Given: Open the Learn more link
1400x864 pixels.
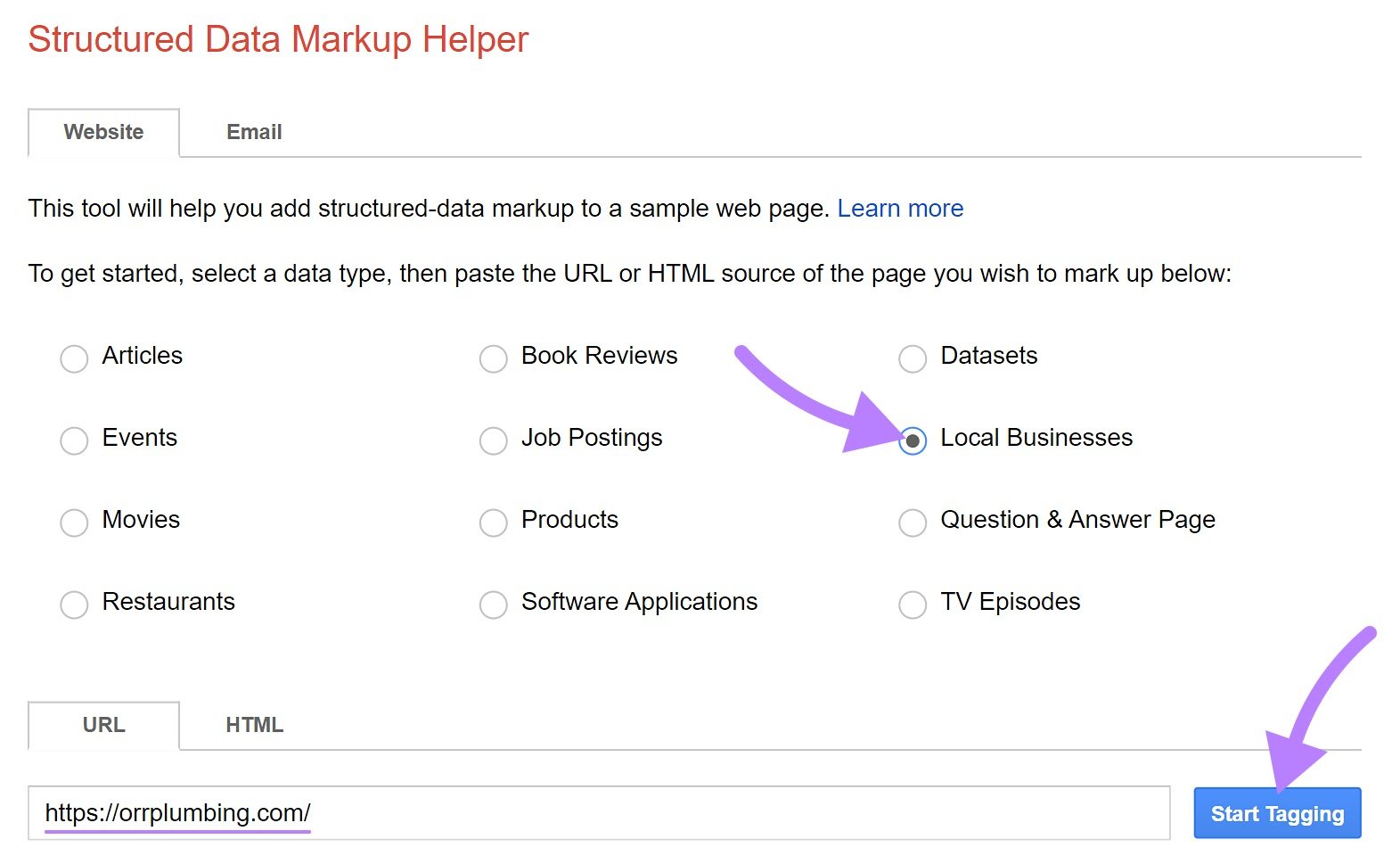Looking at the screenshot, I should 900,208.
